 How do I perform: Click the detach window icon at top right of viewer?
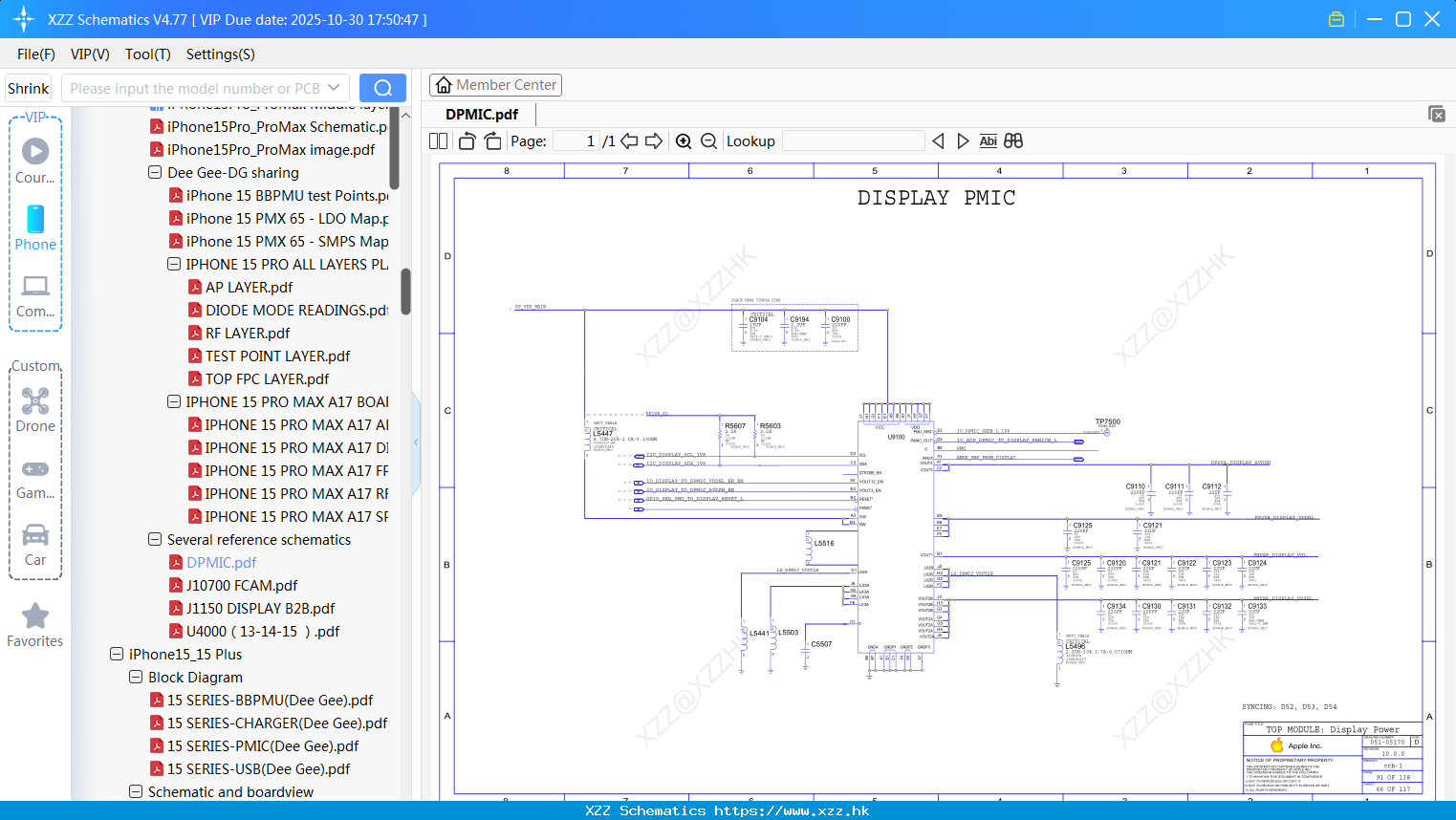tap(1436, 114)
